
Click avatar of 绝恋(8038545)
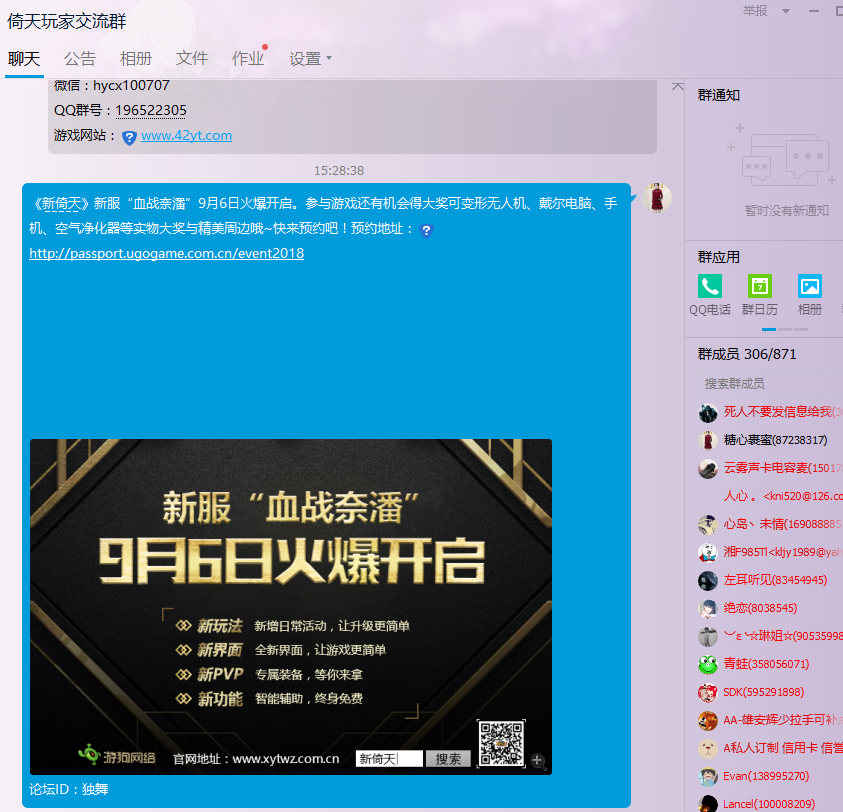[708, 609]
